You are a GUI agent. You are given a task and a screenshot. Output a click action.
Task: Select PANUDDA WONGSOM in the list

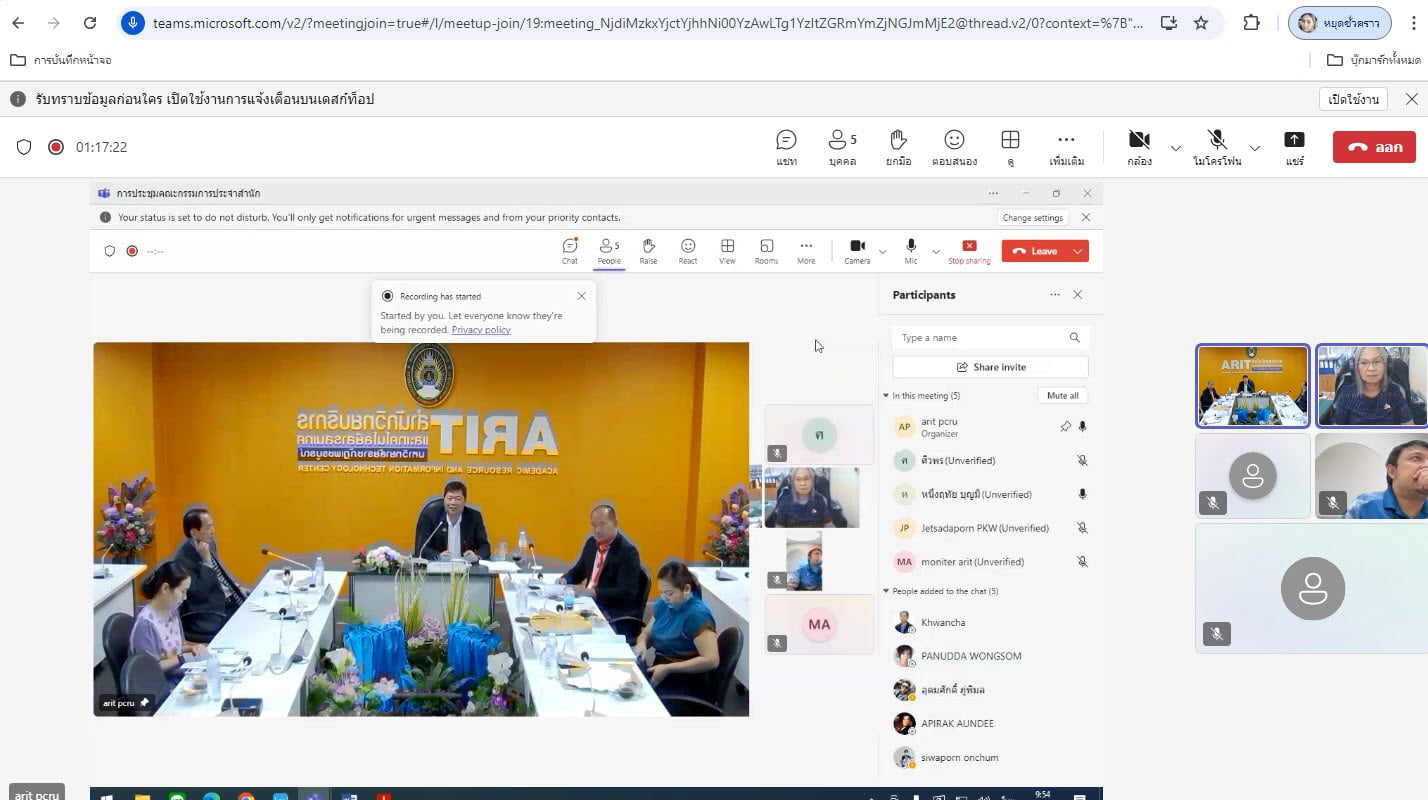point(990,656)
